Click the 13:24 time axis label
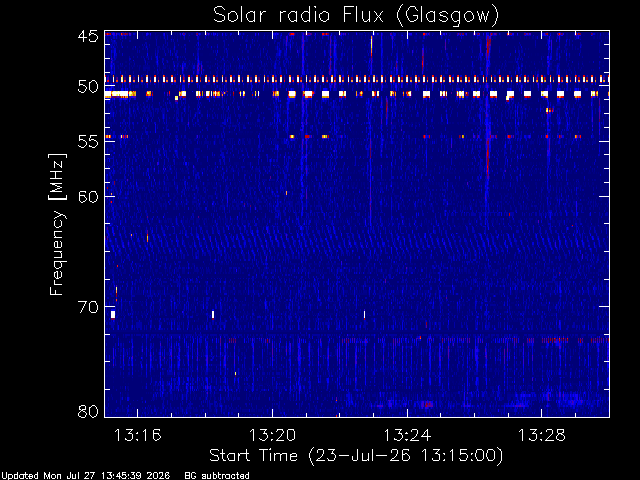Screen dimensions: 640x480 tap(407, 435)
